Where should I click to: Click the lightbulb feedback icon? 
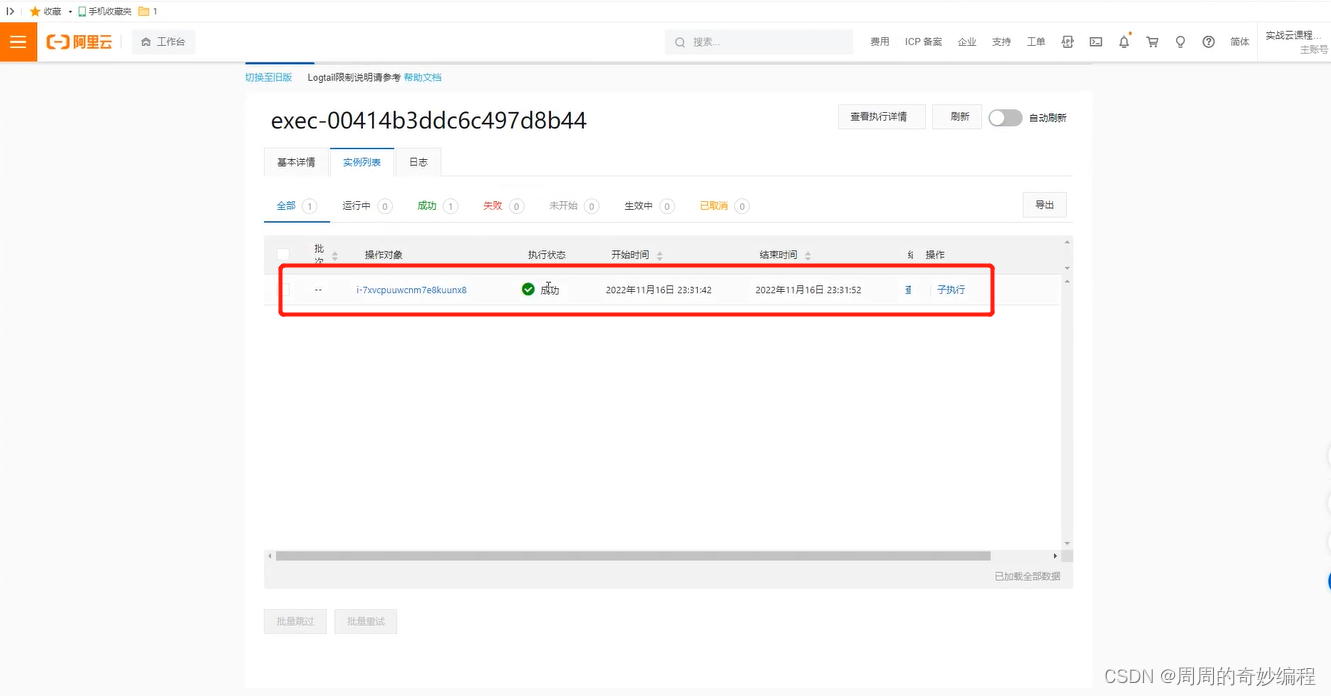point(1180,42)
